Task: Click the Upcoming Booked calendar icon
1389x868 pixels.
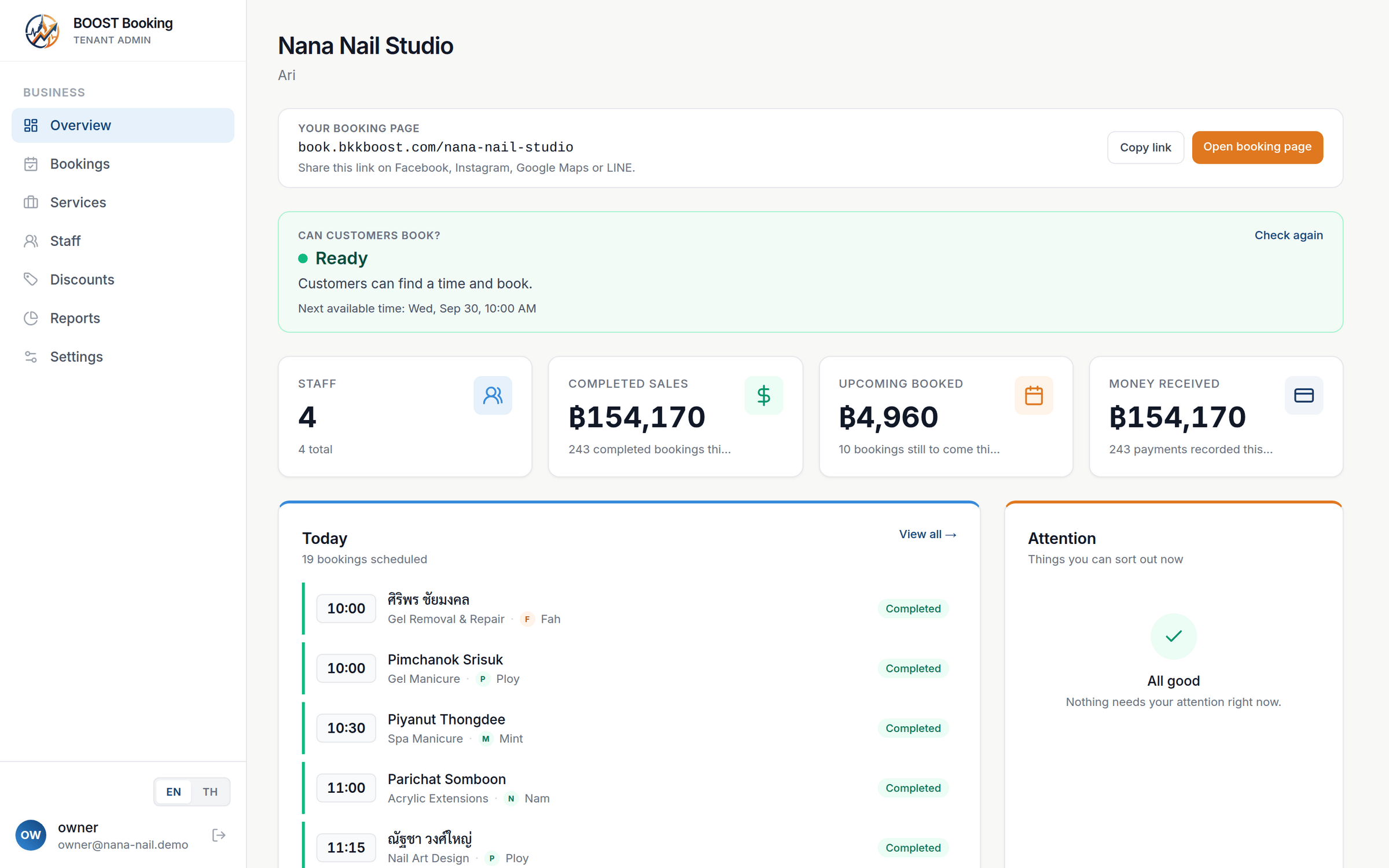Action: point(1034,395)
